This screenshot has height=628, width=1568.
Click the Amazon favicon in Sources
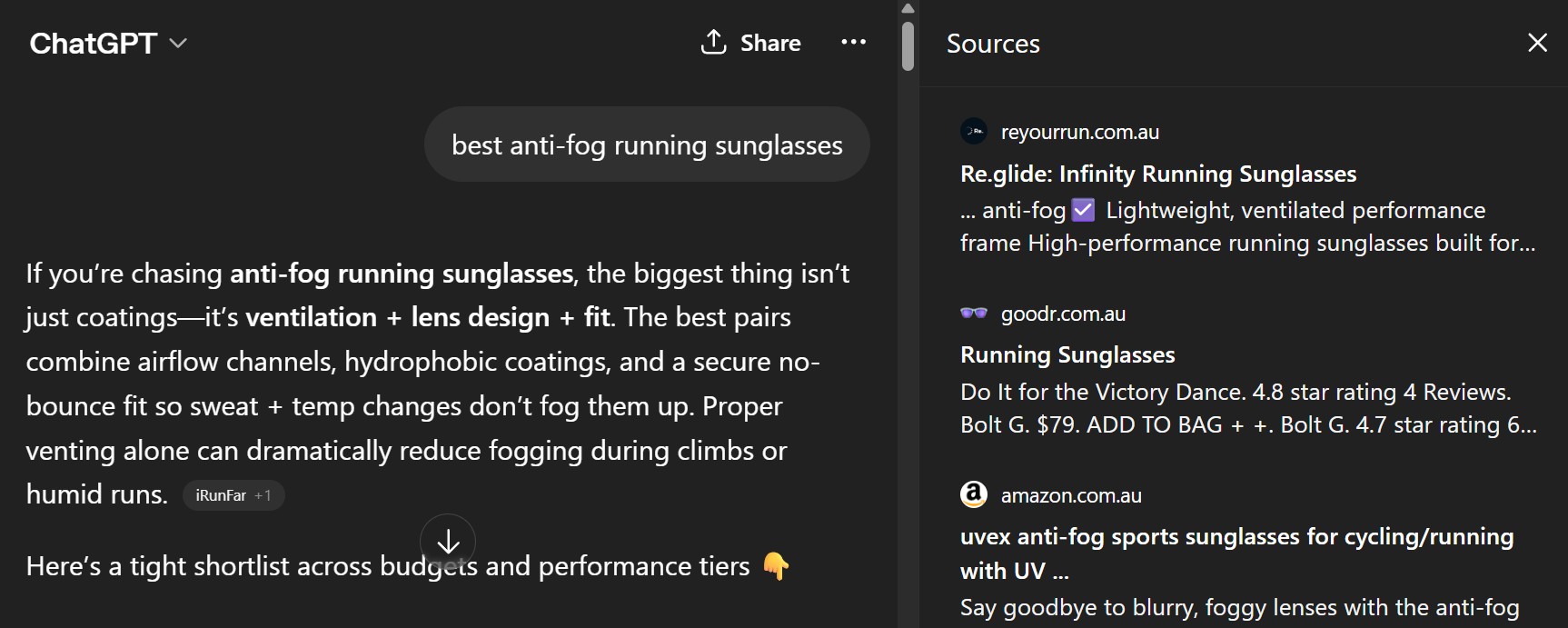(973, 494)
